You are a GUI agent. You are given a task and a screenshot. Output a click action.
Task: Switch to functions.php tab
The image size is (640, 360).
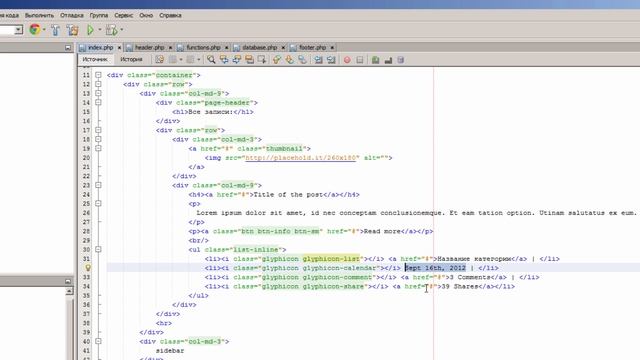point(203,48)
